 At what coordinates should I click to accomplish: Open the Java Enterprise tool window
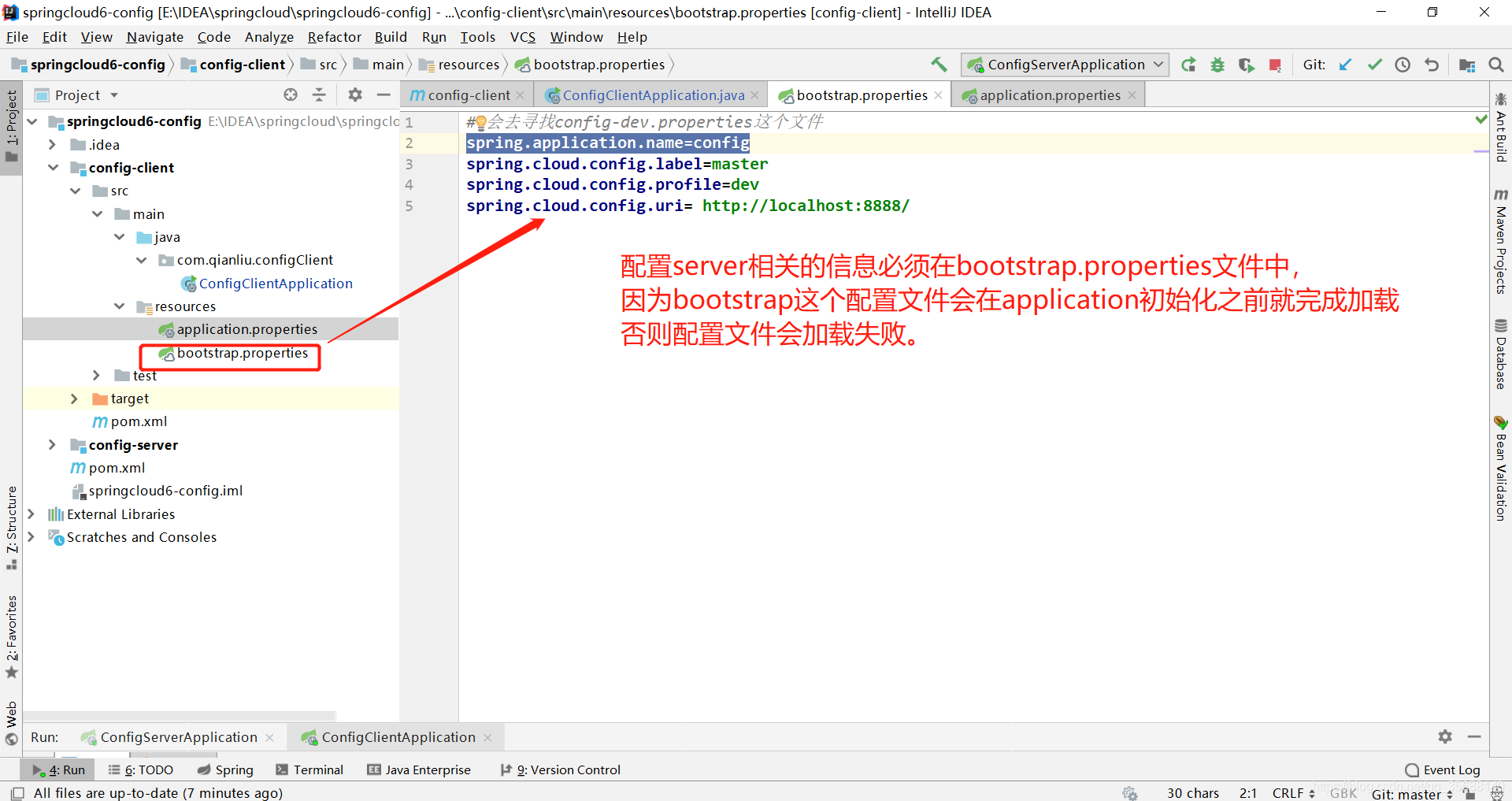418,770
